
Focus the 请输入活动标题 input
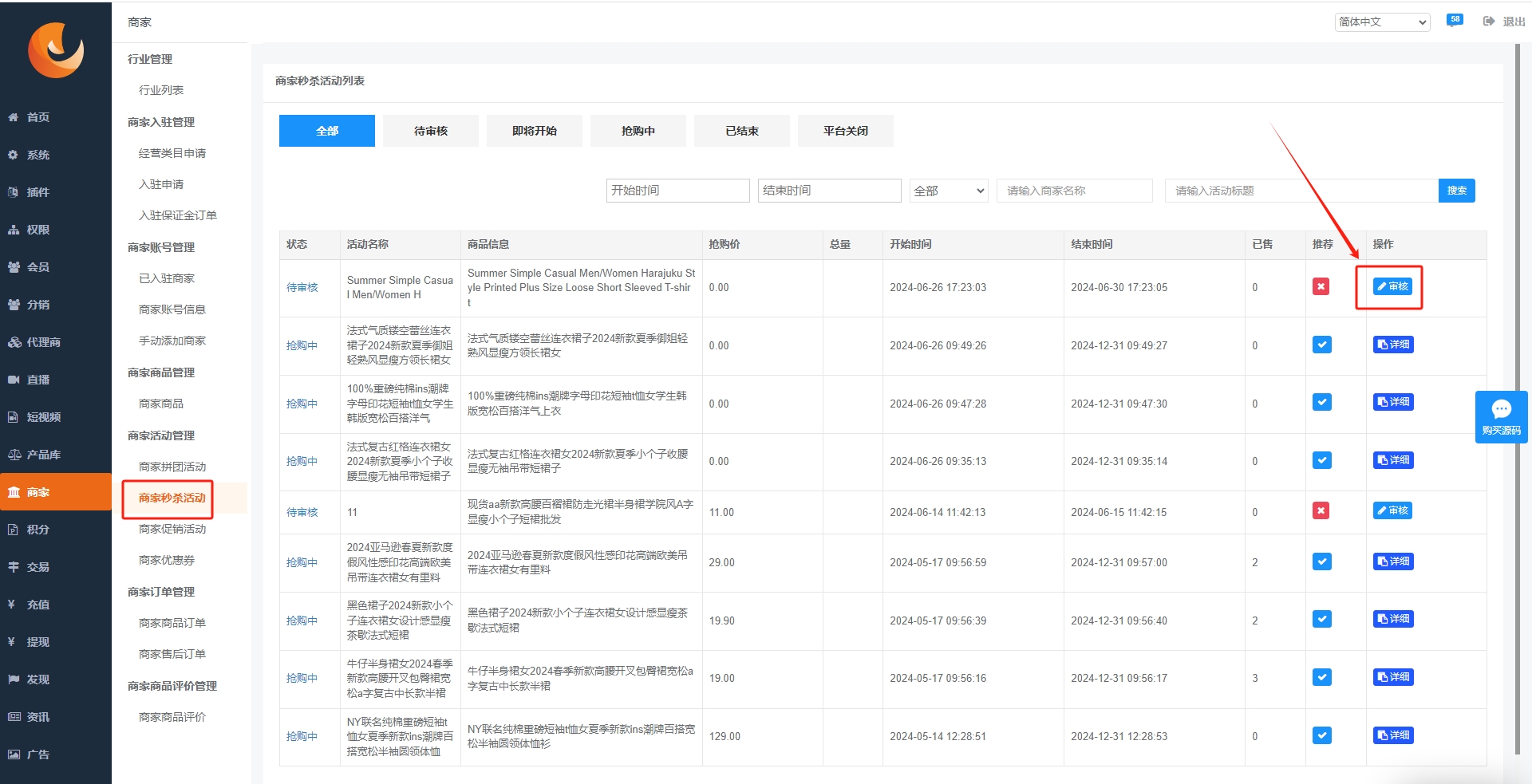(1301, 191)
